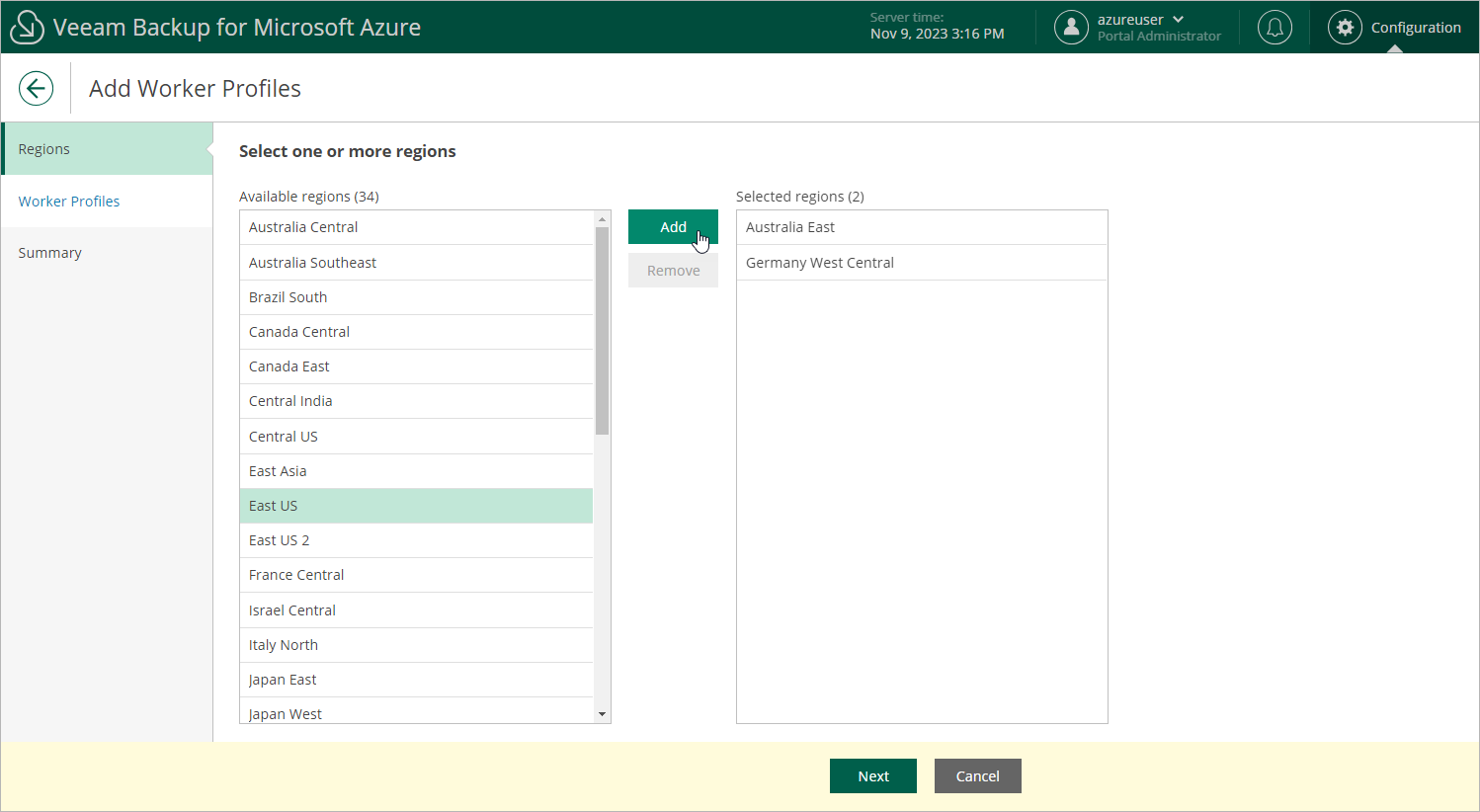This screenshot has height=812, width=1480.
Task: Click scroll down arrow in available regions
Action: pyautogui.click(x=602, y=714)
